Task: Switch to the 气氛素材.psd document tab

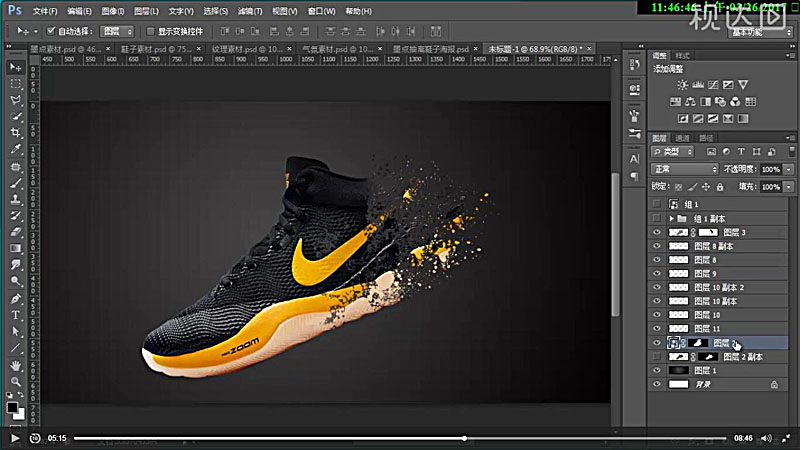Action: point(338,49)
